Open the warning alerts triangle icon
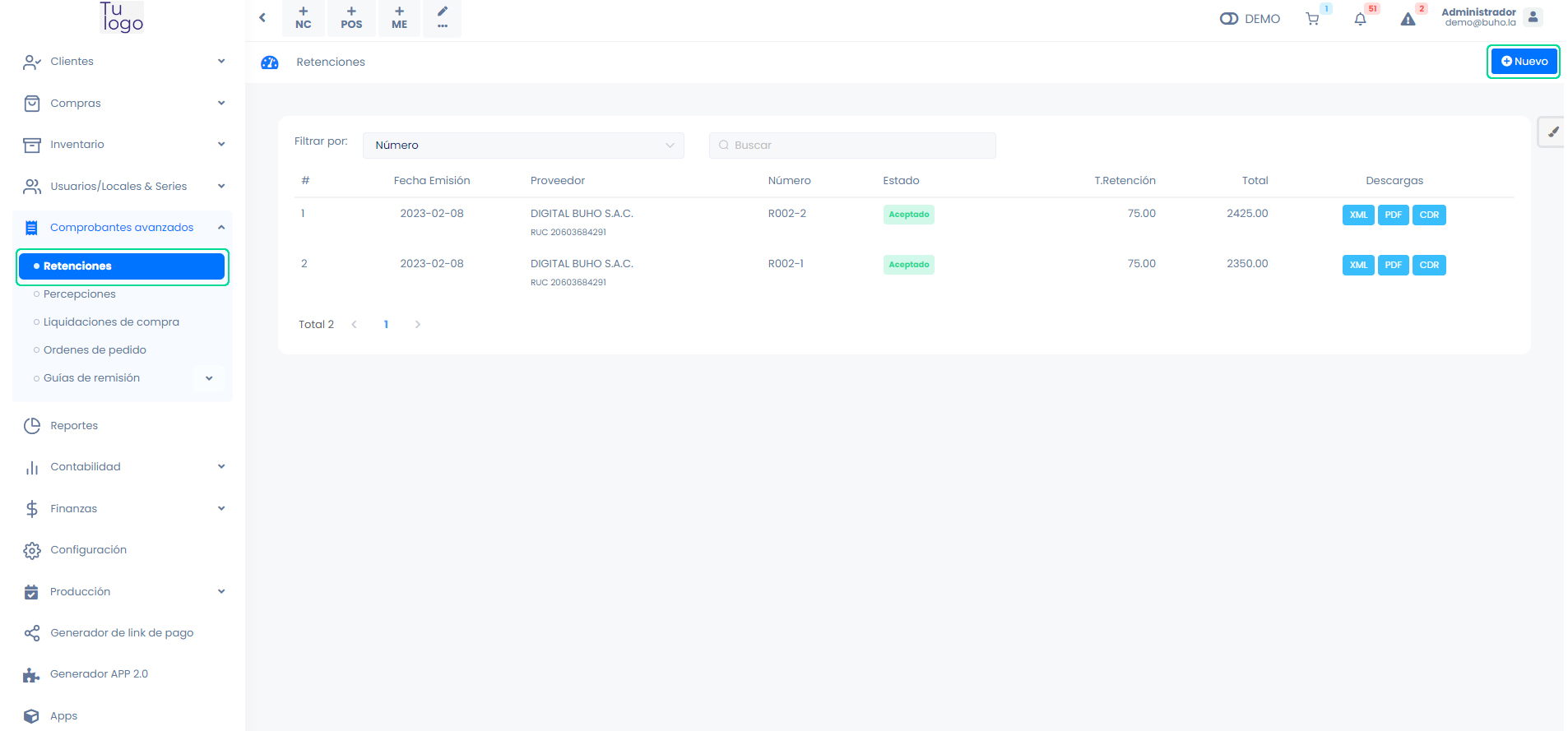 click(x=1408, y=19)
